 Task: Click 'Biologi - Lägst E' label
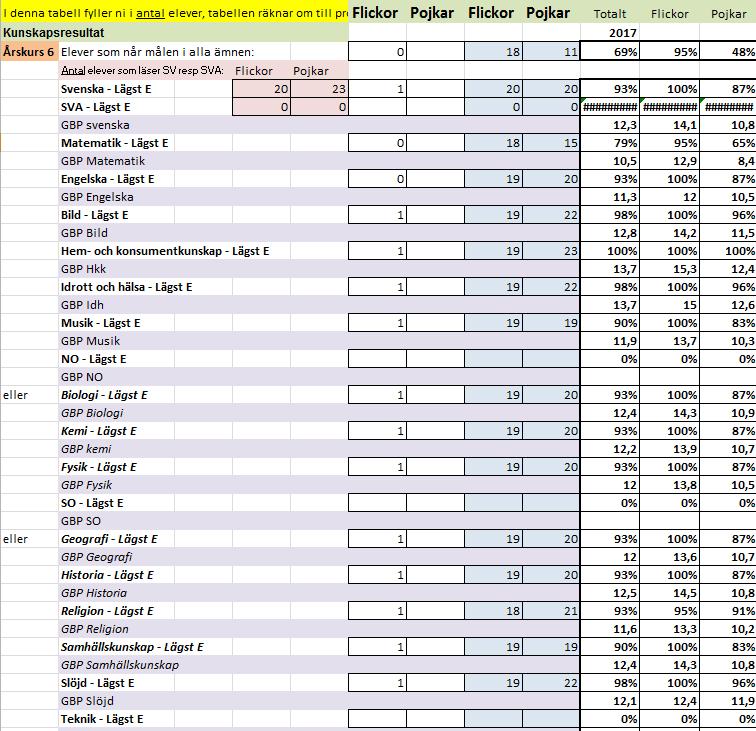point(104,395)
